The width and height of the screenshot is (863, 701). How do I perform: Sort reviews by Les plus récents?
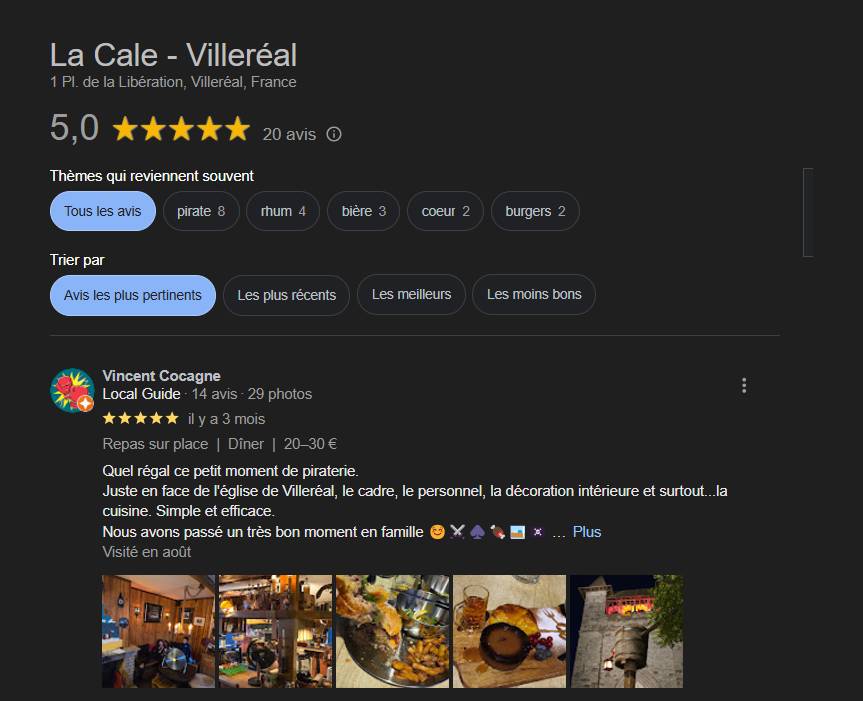click(286, 295)
